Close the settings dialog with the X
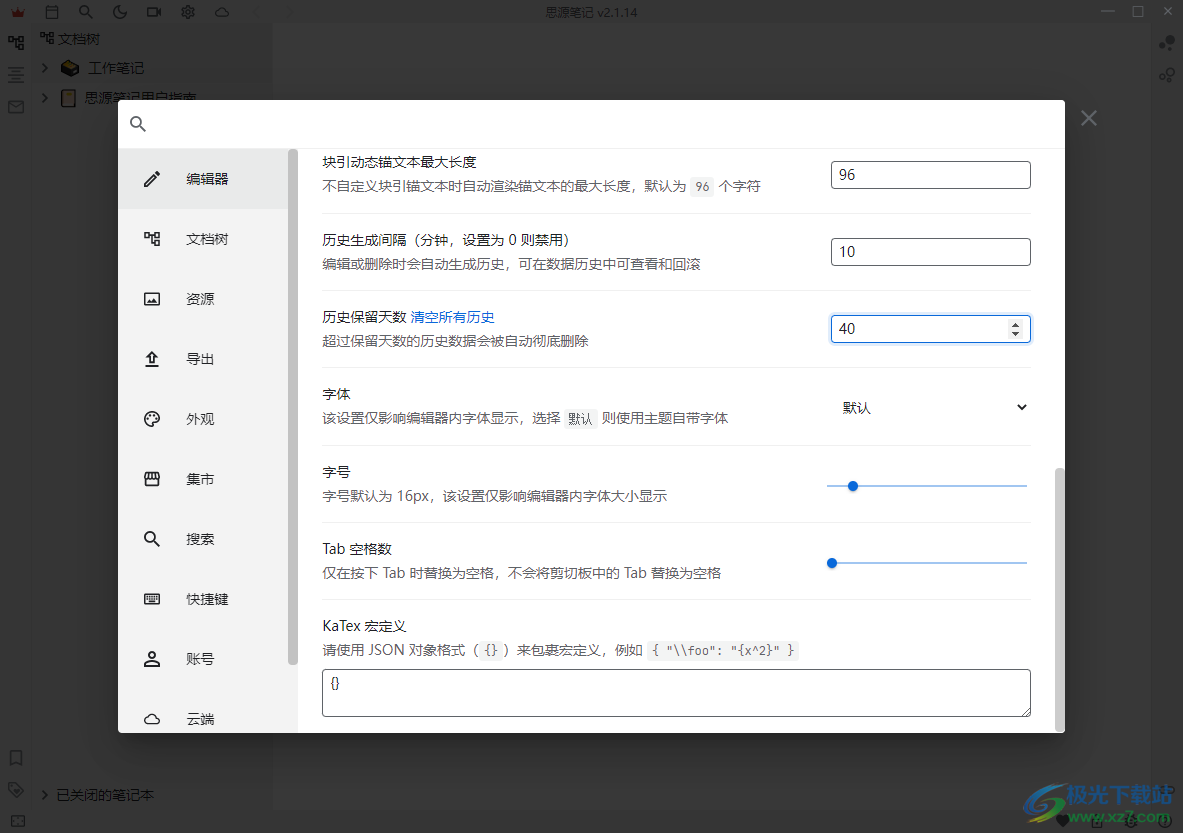The width and height of the screenshot is (1183, 833). point(1089,118)
